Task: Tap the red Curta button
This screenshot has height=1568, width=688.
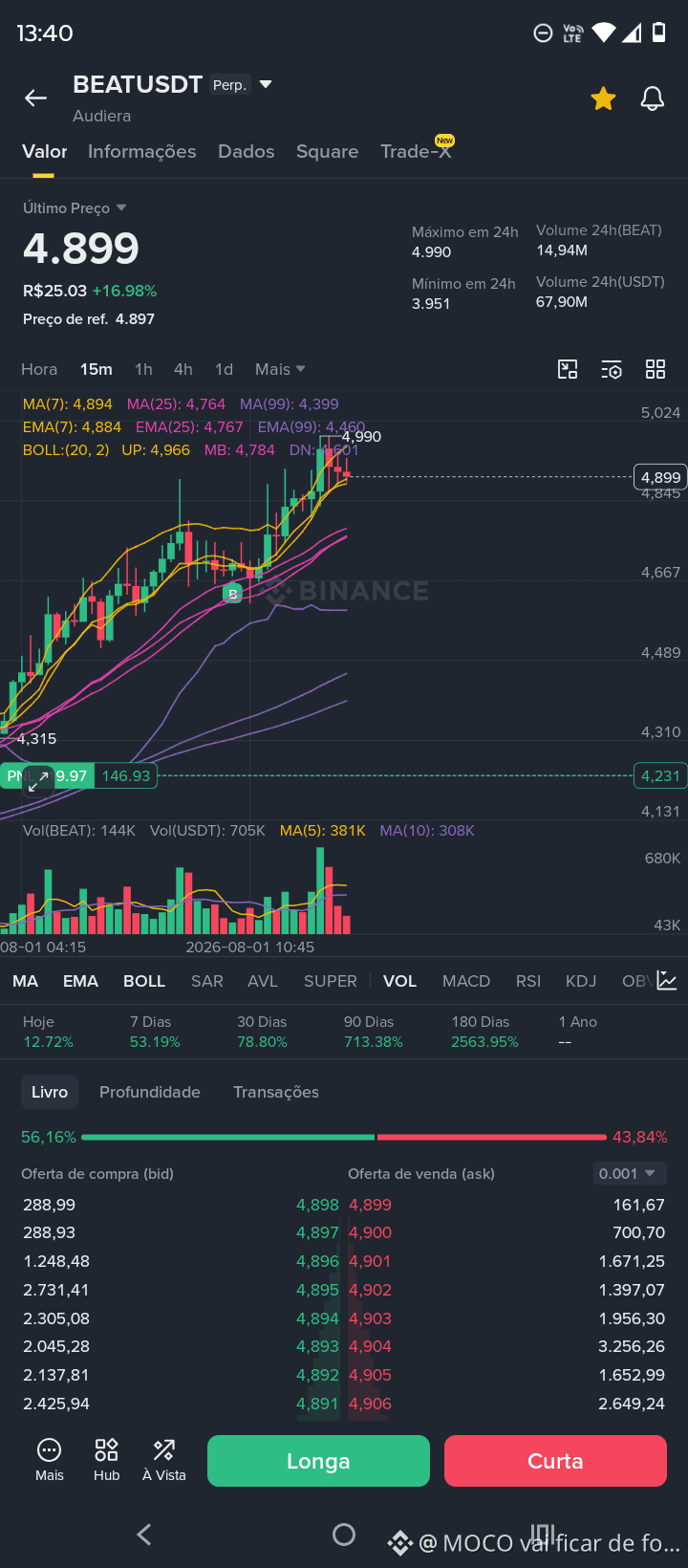Action: click(x=555, y=1461)
